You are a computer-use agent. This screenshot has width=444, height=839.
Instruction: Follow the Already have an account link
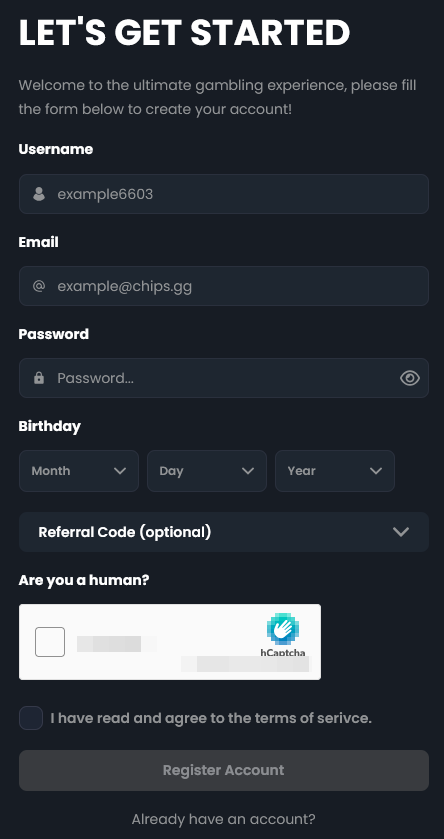[x=224, y=819]
